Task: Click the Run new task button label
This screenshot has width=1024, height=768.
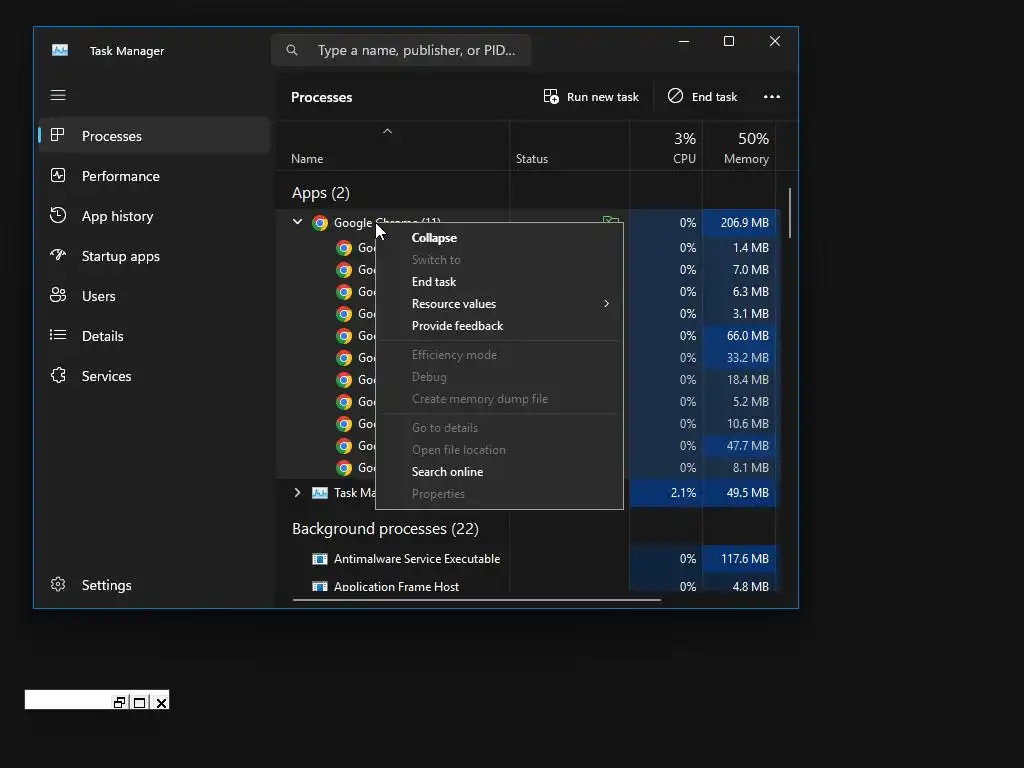Action: (x=603, y=97)
